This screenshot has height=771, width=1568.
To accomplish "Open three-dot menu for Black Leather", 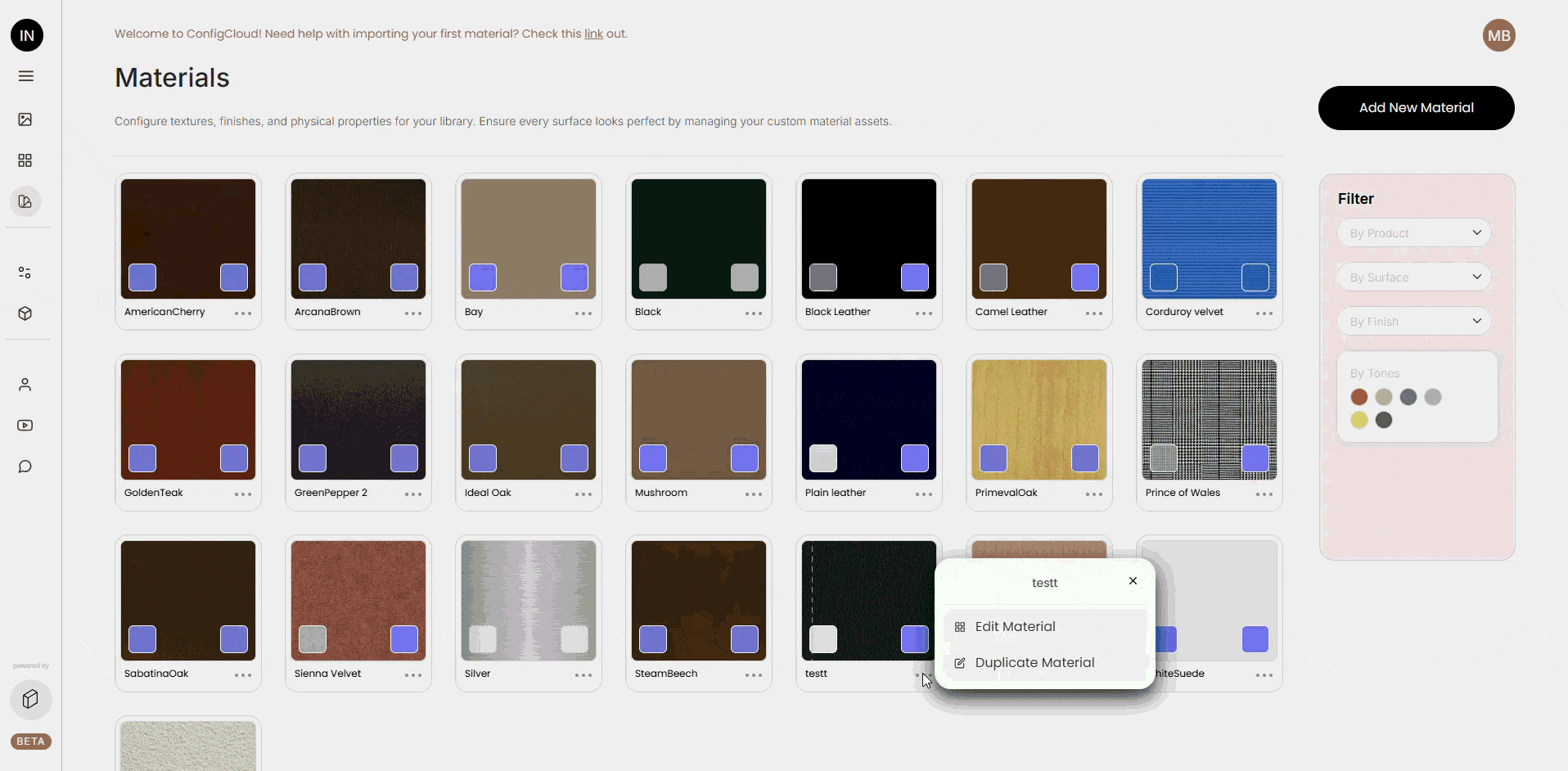I will pos(924,313).
